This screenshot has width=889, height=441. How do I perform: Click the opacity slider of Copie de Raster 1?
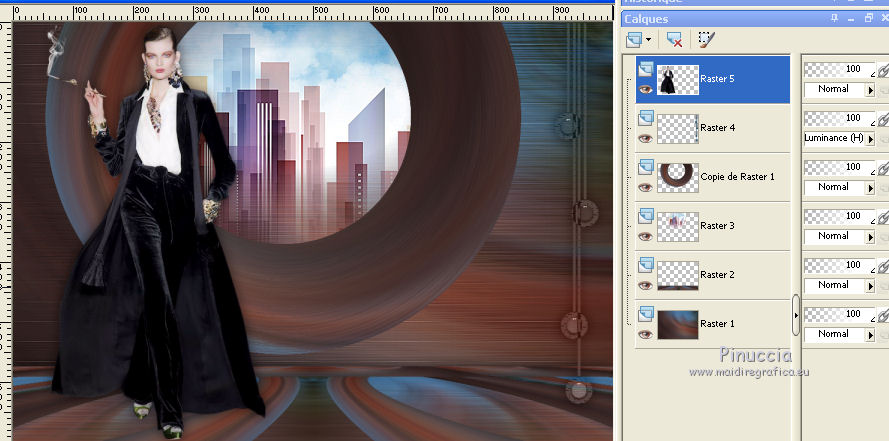(840, 167)
